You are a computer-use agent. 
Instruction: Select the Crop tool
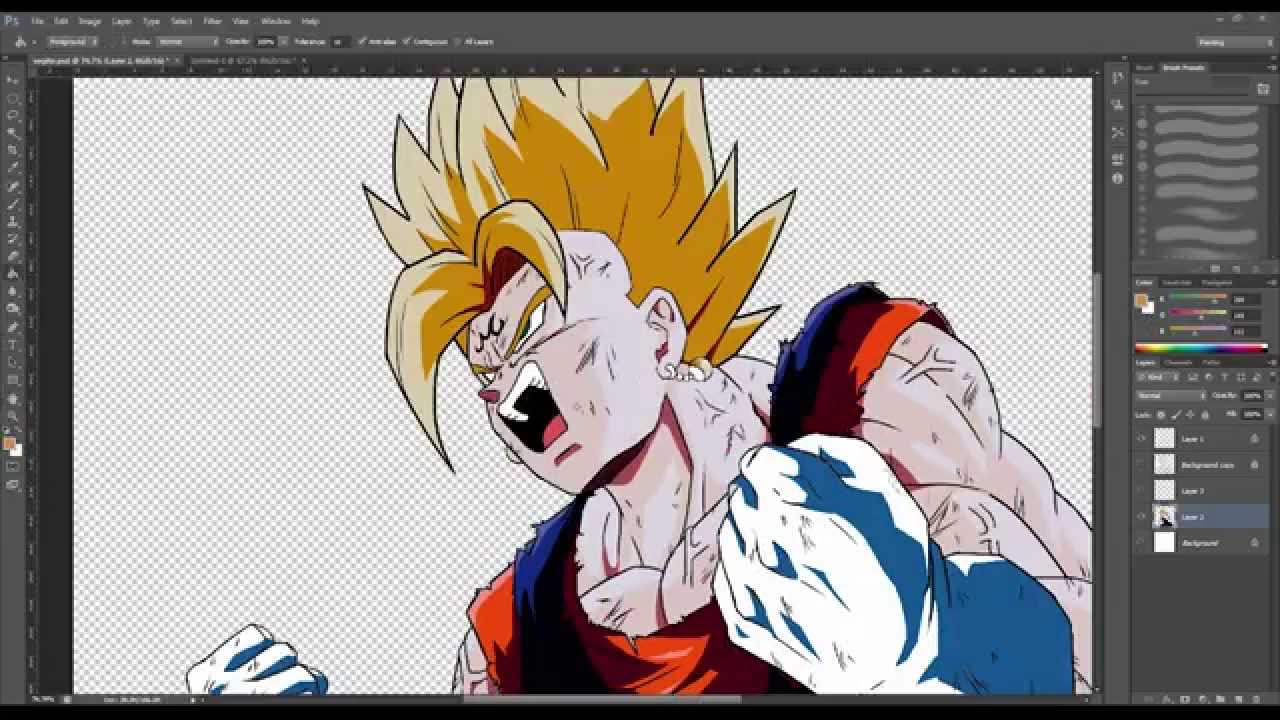click(x=13, y=151)
